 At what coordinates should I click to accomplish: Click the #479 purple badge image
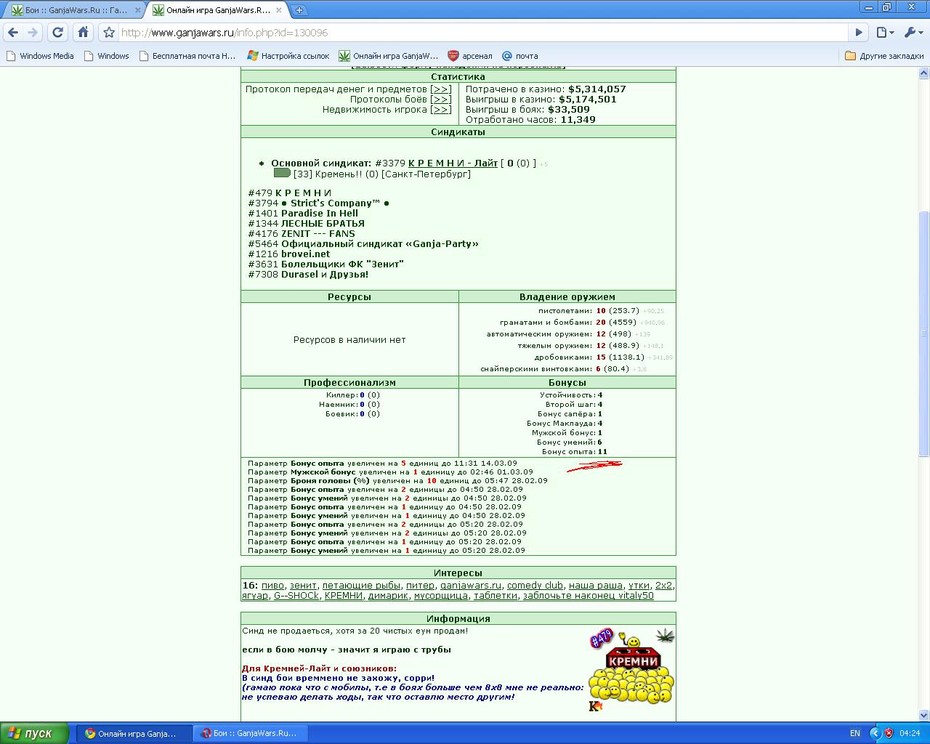601,638
